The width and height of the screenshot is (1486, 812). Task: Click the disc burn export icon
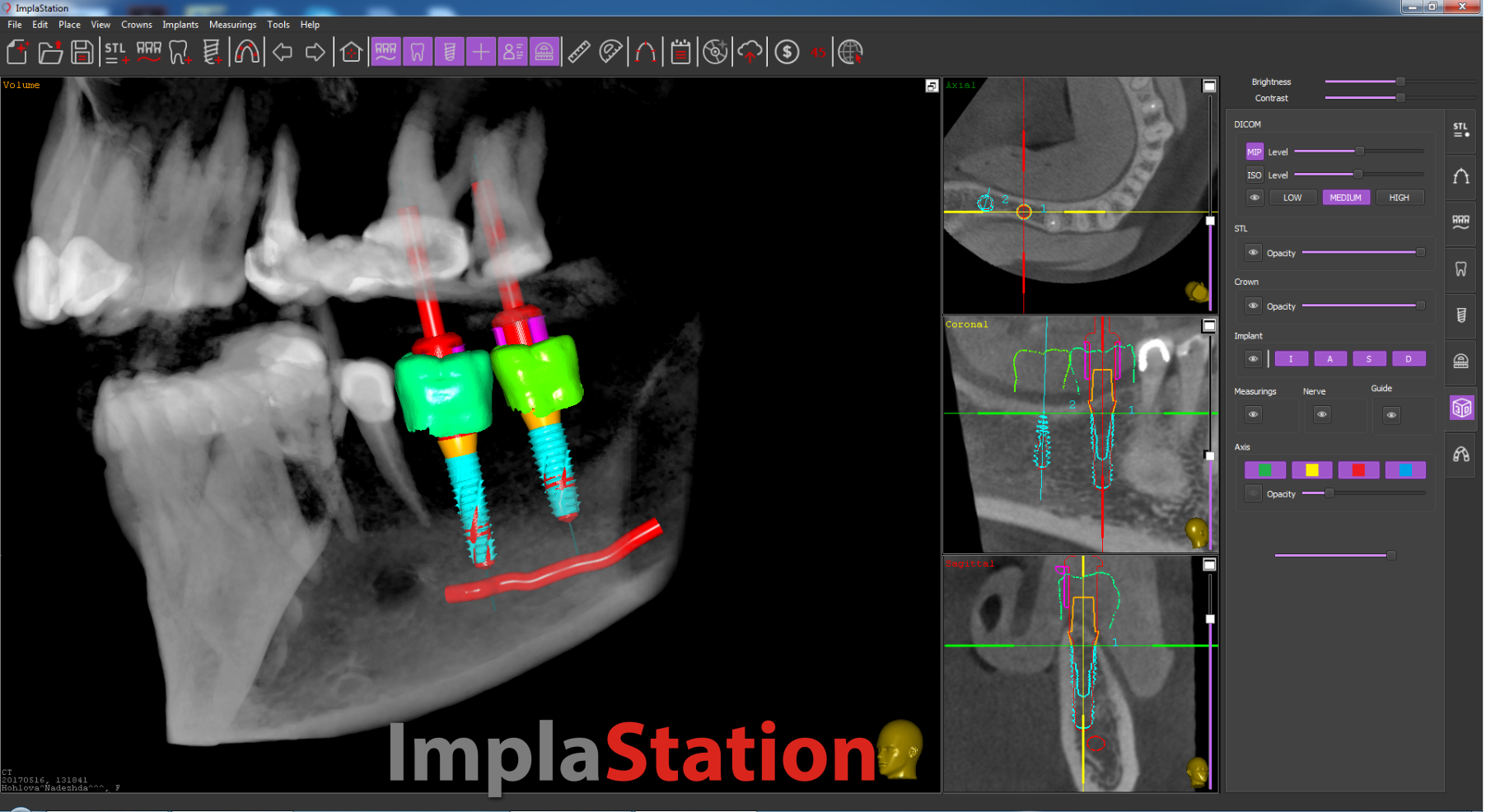[715, 52]
